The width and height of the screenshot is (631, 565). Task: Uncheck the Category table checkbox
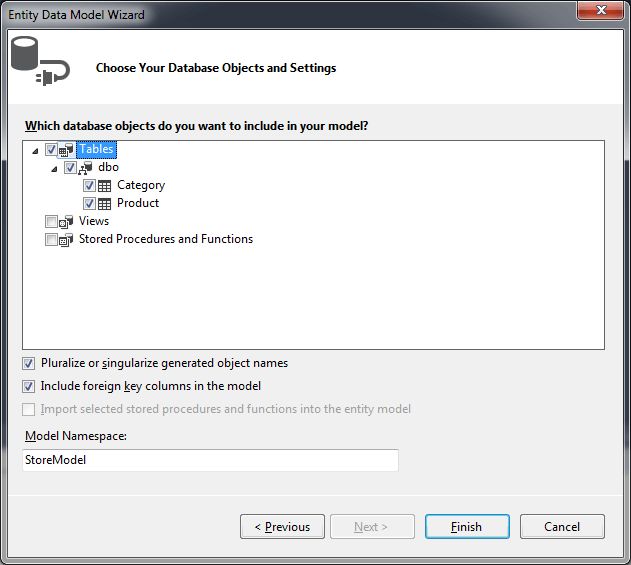coord(89,186)
